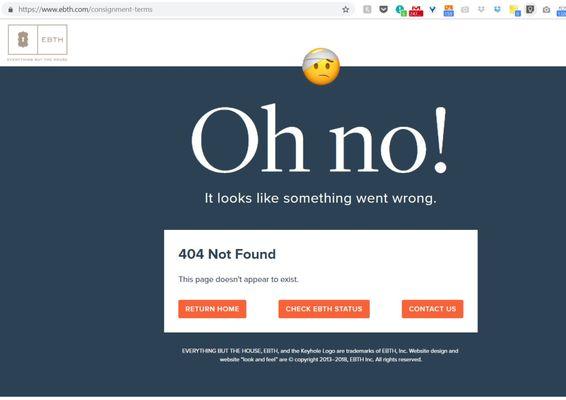566x400 pixels.
Task: Click the Contact Us button
Action: coord(432,309)
